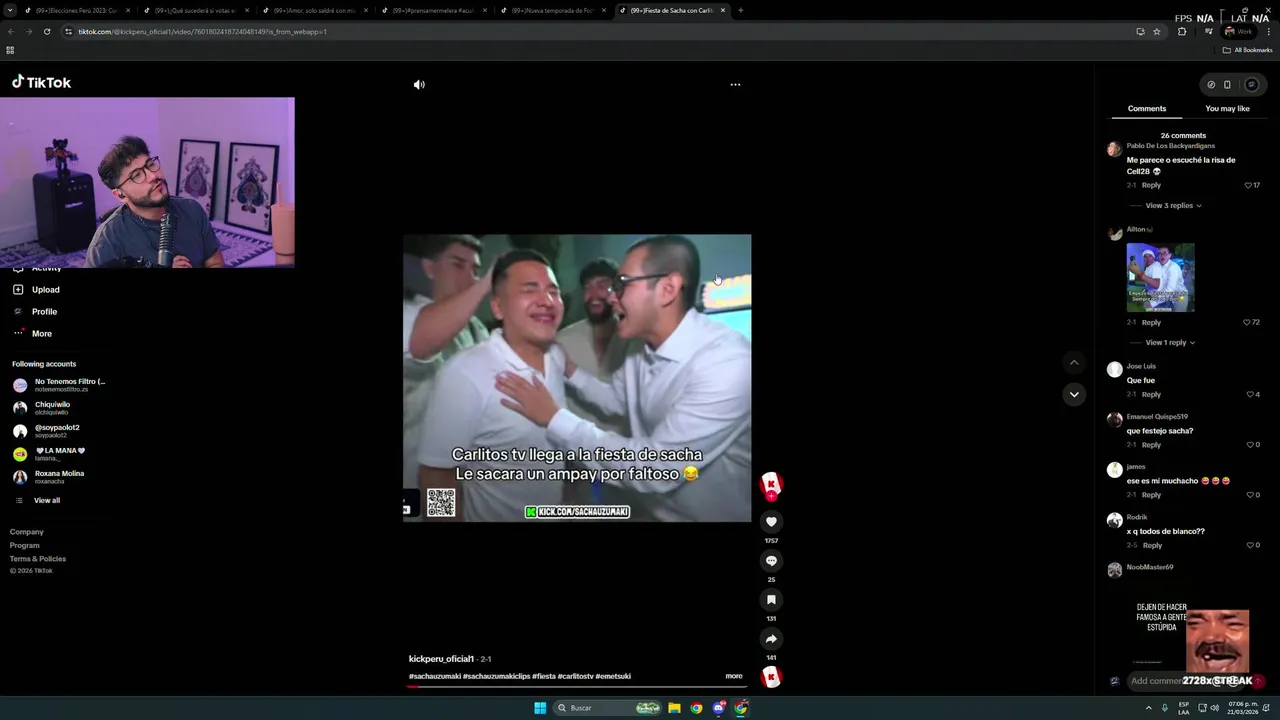Viewport: 1280px width, 720px height.
Task: Reply to Pablo De Los Backyardigans' comment
Action: click(x=1151, y=185)
